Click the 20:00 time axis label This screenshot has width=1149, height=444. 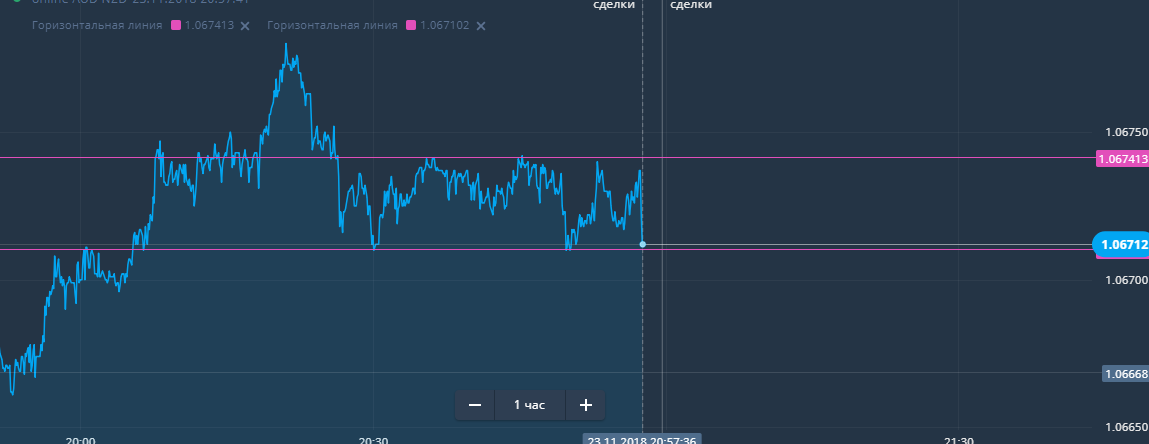pyautogui.click(x=81, y=440)
